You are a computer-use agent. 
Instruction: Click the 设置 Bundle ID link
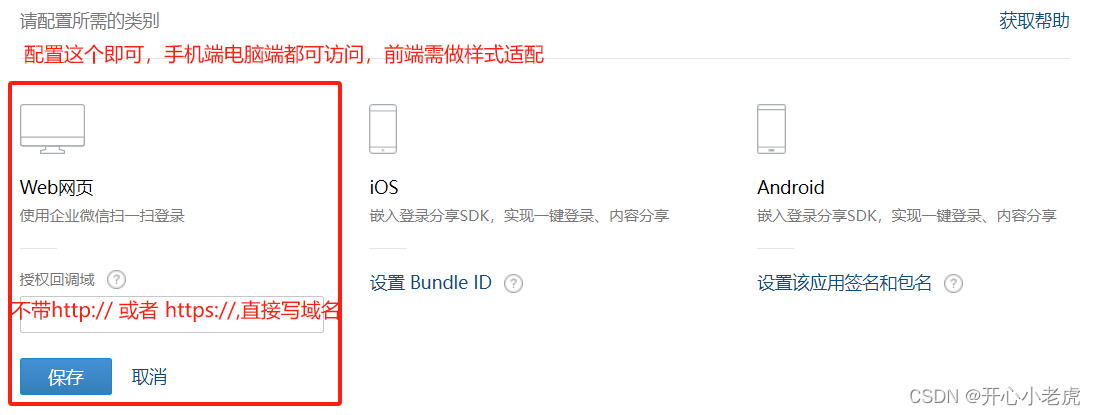click(430, 283)
